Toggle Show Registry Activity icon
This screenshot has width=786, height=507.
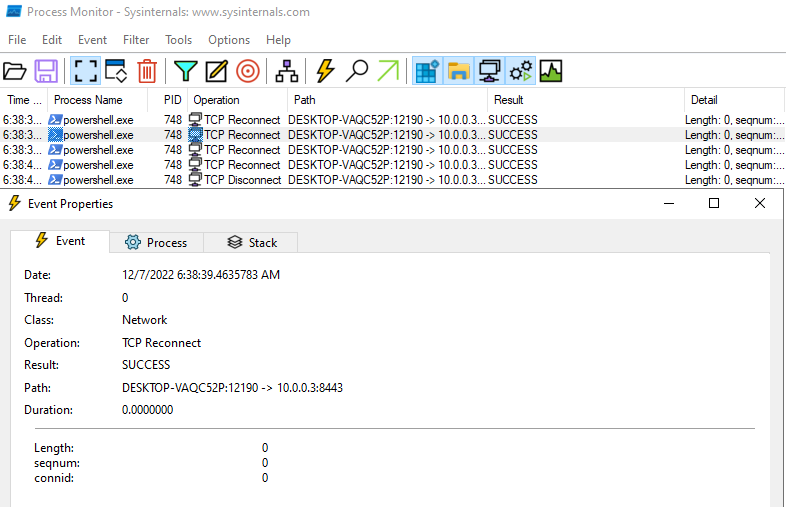click(x=428, y=71)
